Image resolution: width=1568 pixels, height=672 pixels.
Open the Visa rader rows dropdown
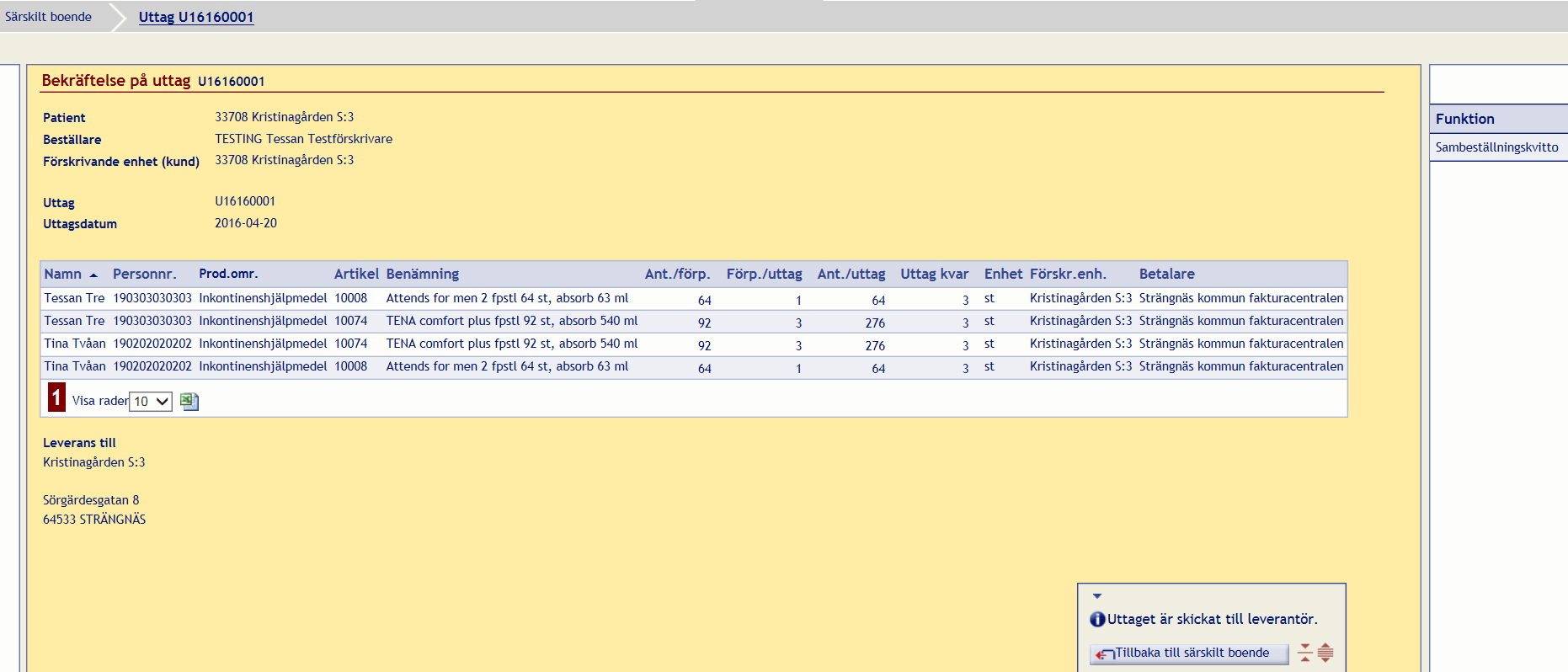point(151,402)
